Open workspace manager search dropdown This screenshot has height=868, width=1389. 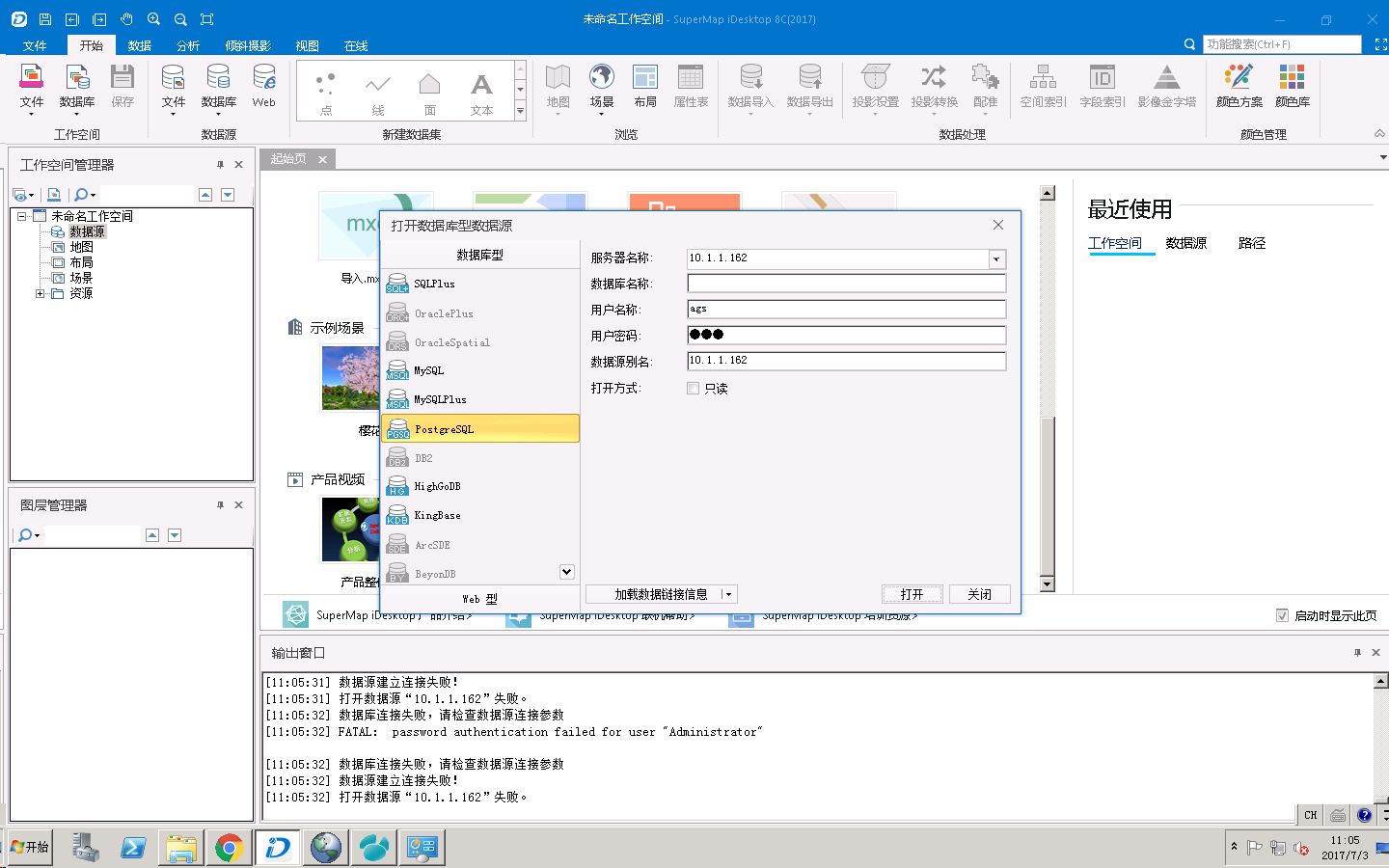click(x=93, y=195)
